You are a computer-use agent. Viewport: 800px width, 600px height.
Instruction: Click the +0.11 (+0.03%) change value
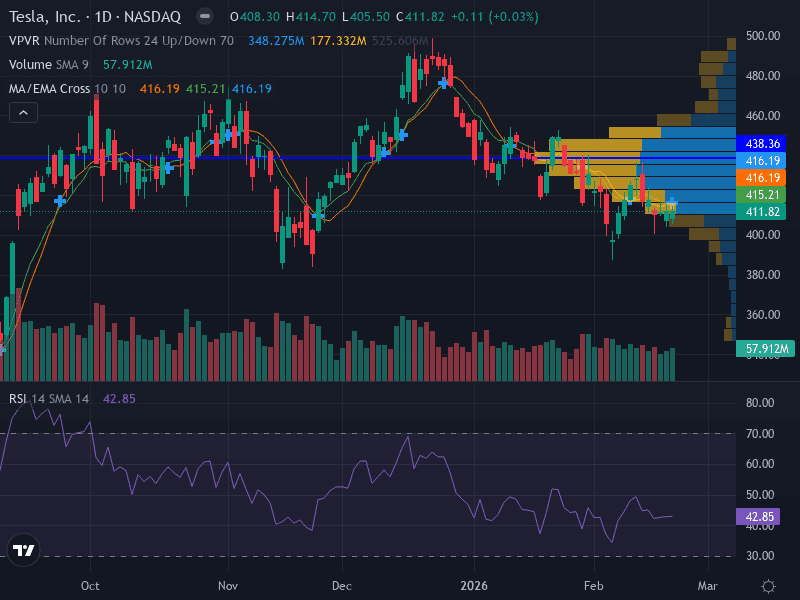494,17
